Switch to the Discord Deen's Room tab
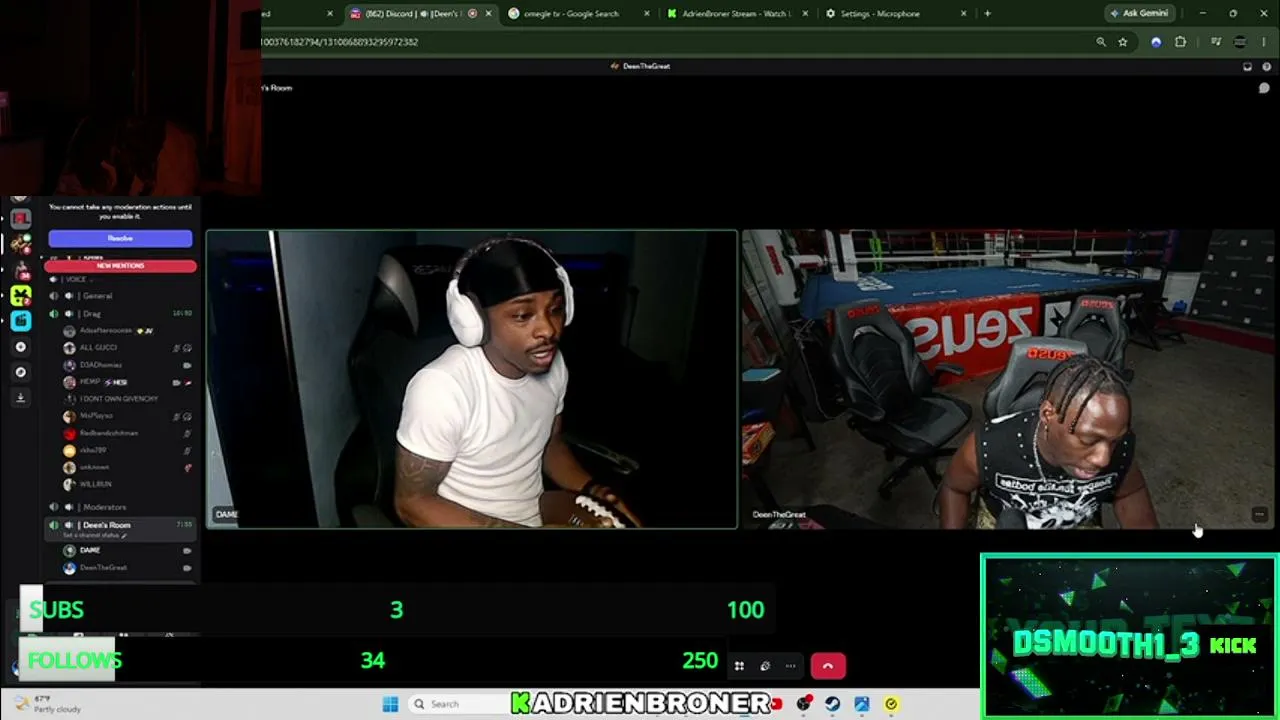 click(x=420, y=14)
